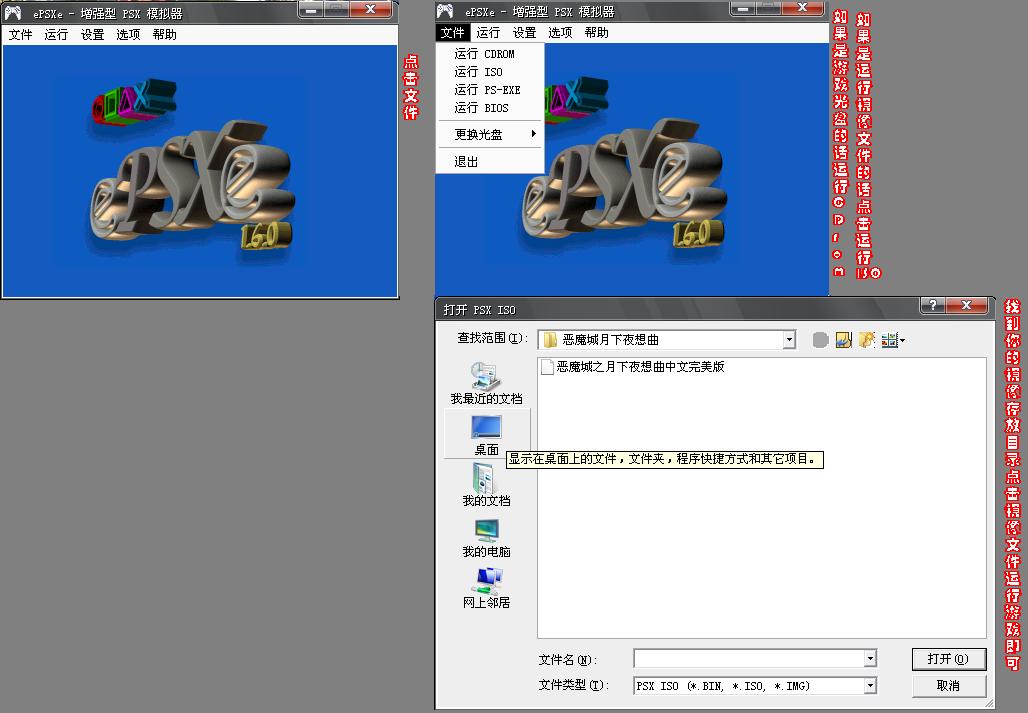Click the 取消 button
Image resolution: width=1028 pixels, height=713 pixels.
(x=948, y=685)
